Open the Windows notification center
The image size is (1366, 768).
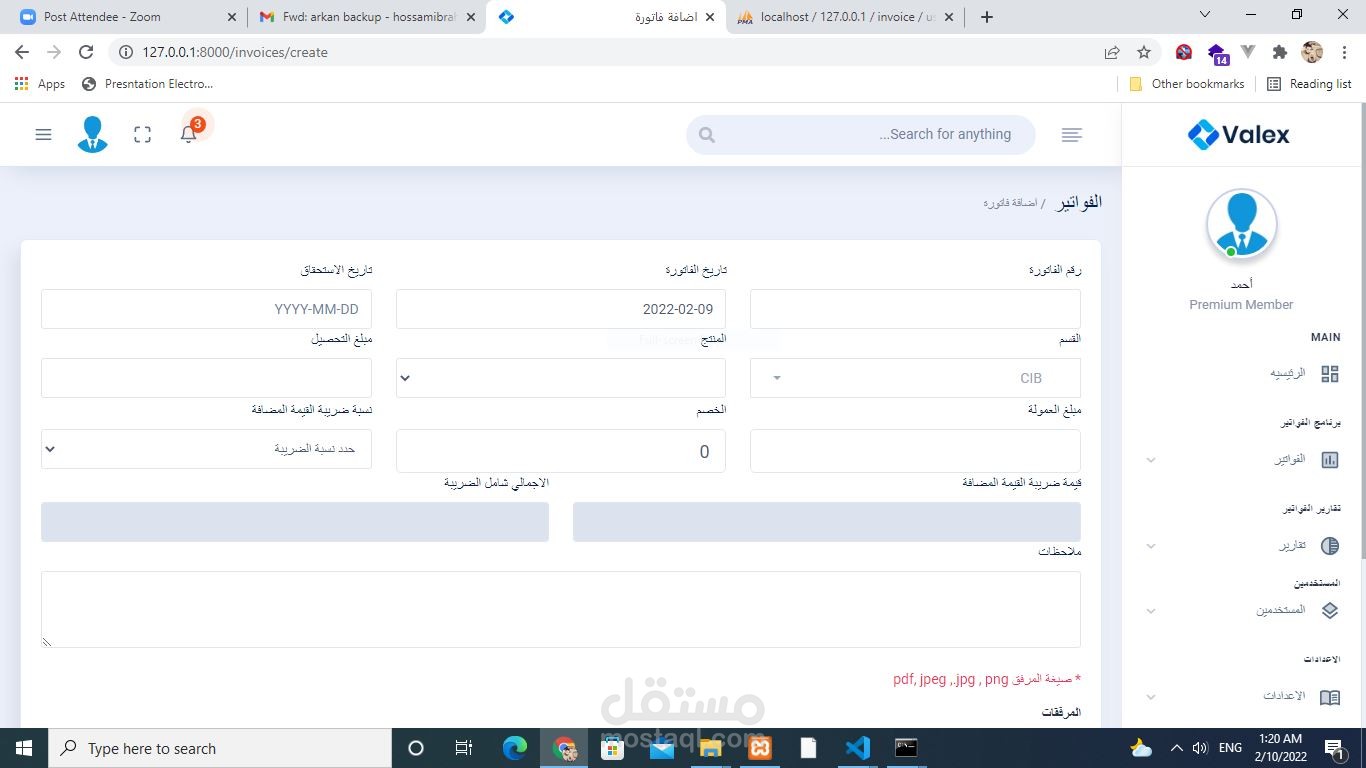click(1335, 747)
